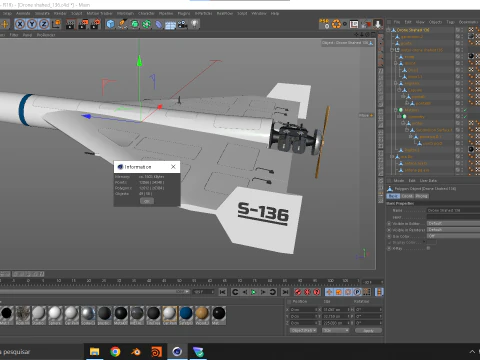Image resolution: width=480 pixels, height=360 pixels.
Task: Toggle scale keyframe channel icon
Action: click(x=339, y=292)
